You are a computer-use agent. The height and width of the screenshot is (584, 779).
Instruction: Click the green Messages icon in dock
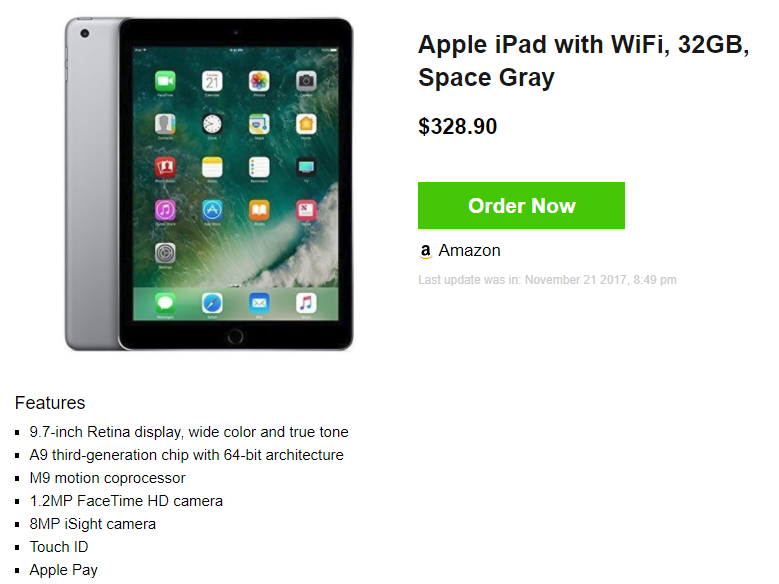(165, 303)
